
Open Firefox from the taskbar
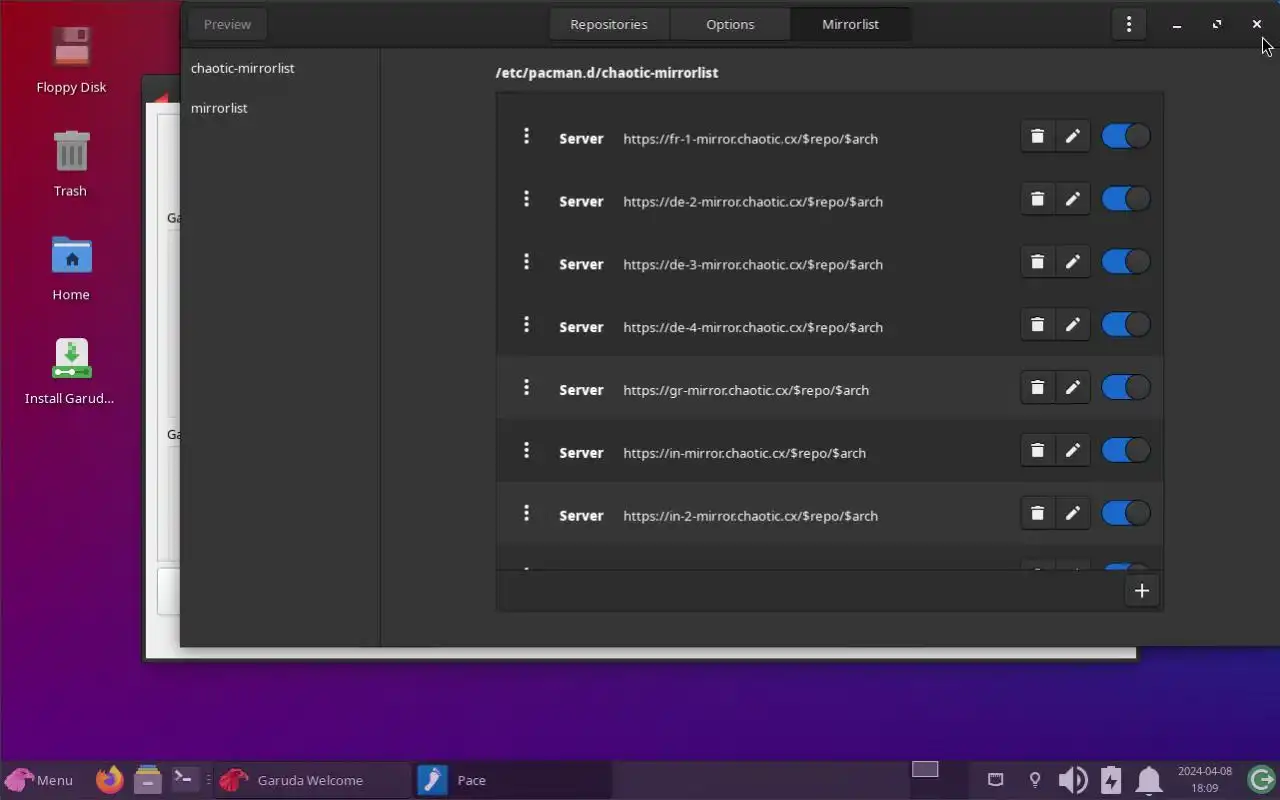tap(109, 780)
